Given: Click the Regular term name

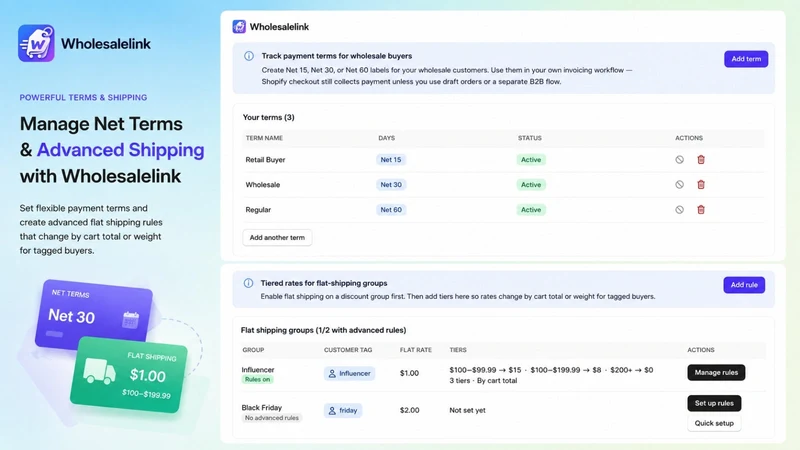Looking at the screenshot, I should (258, 210).
